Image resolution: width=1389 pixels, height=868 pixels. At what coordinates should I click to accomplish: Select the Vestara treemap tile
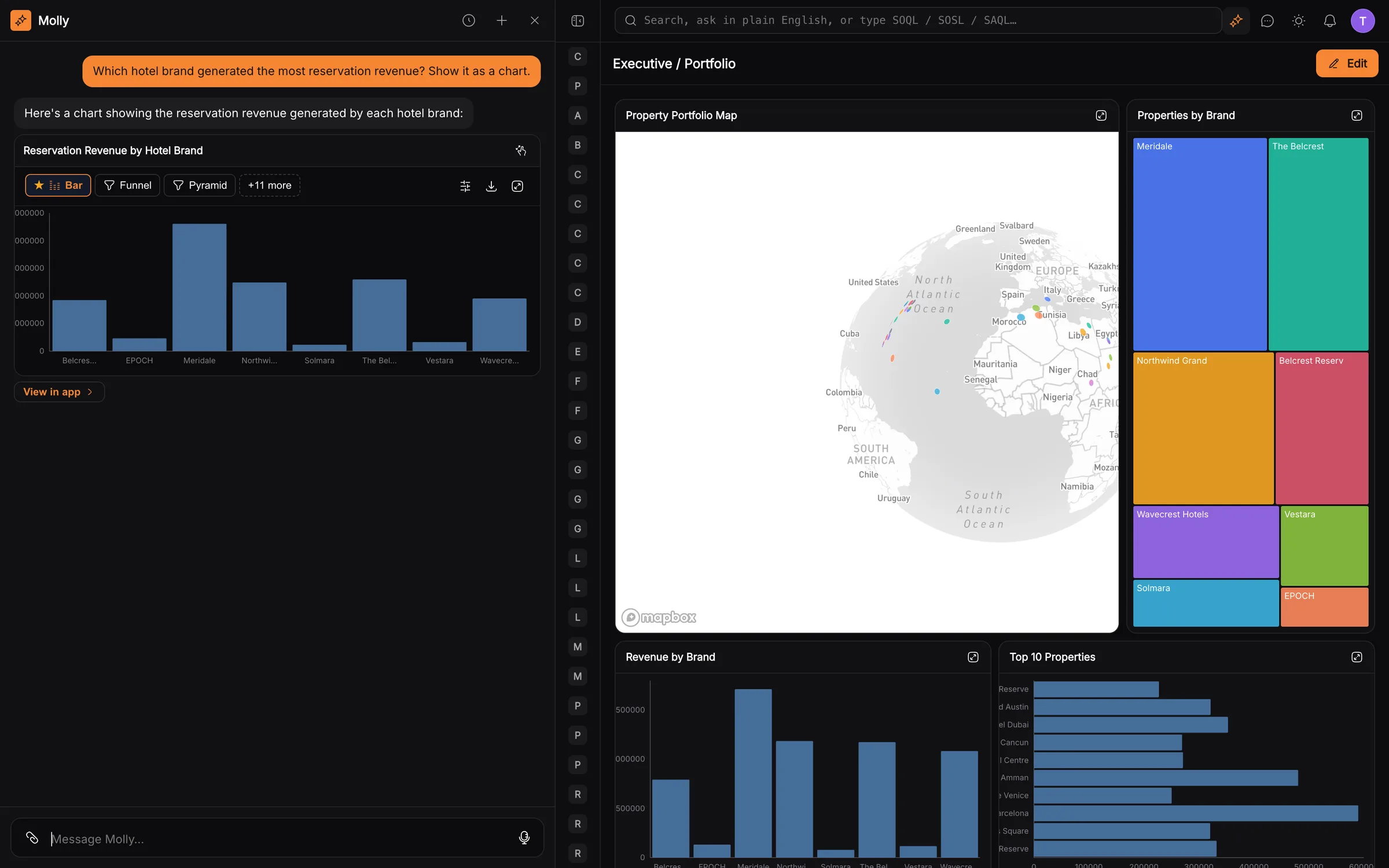point(1325,546)
